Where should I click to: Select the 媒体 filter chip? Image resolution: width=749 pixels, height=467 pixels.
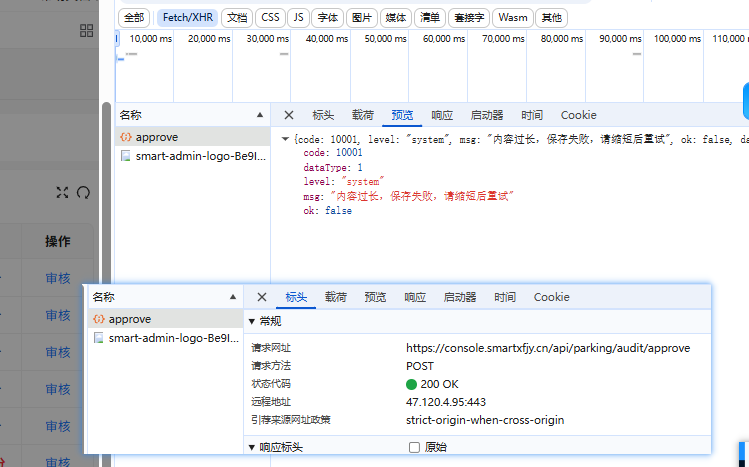(x=396, y=18)
